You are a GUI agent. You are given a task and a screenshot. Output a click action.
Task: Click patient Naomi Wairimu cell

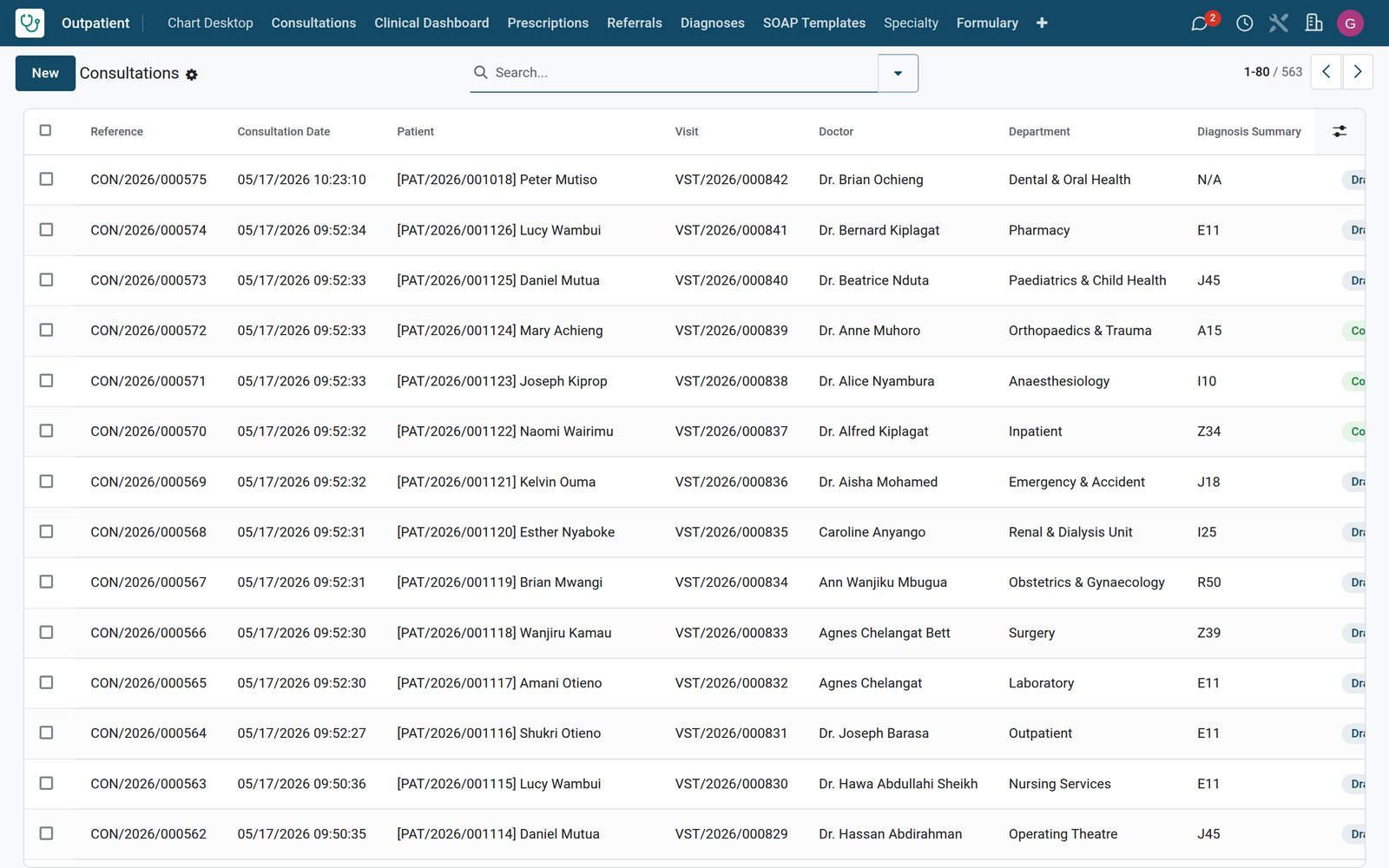(504, 431)
